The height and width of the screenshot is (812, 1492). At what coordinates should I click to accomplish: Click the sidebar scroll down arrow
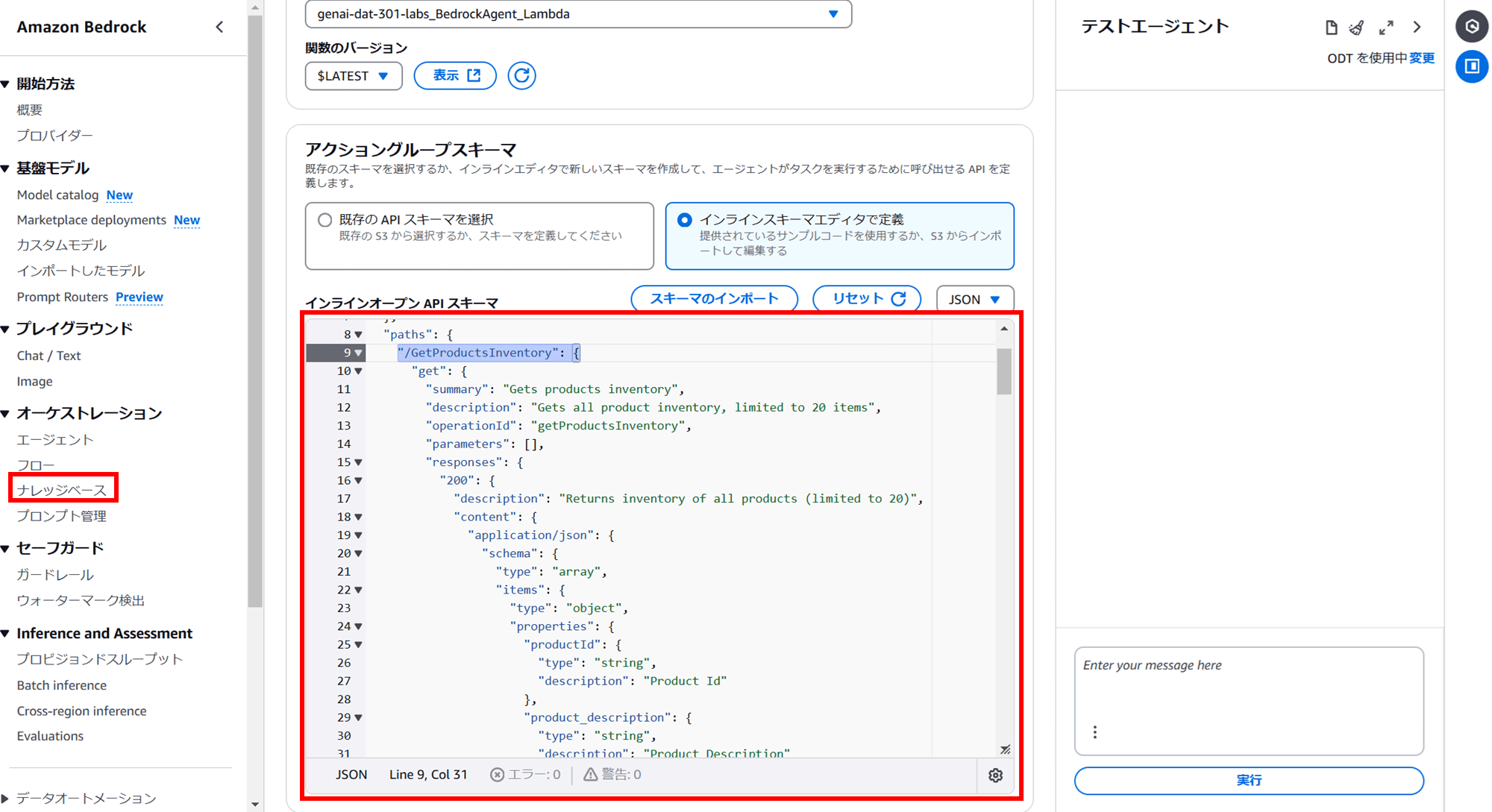point(255,804)
